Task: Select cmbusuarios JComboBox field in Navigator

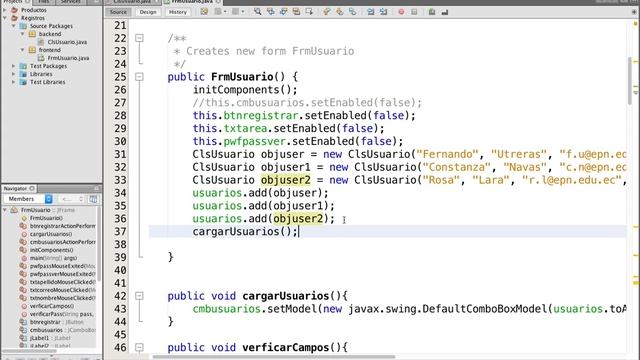Action: click(62, 330)
